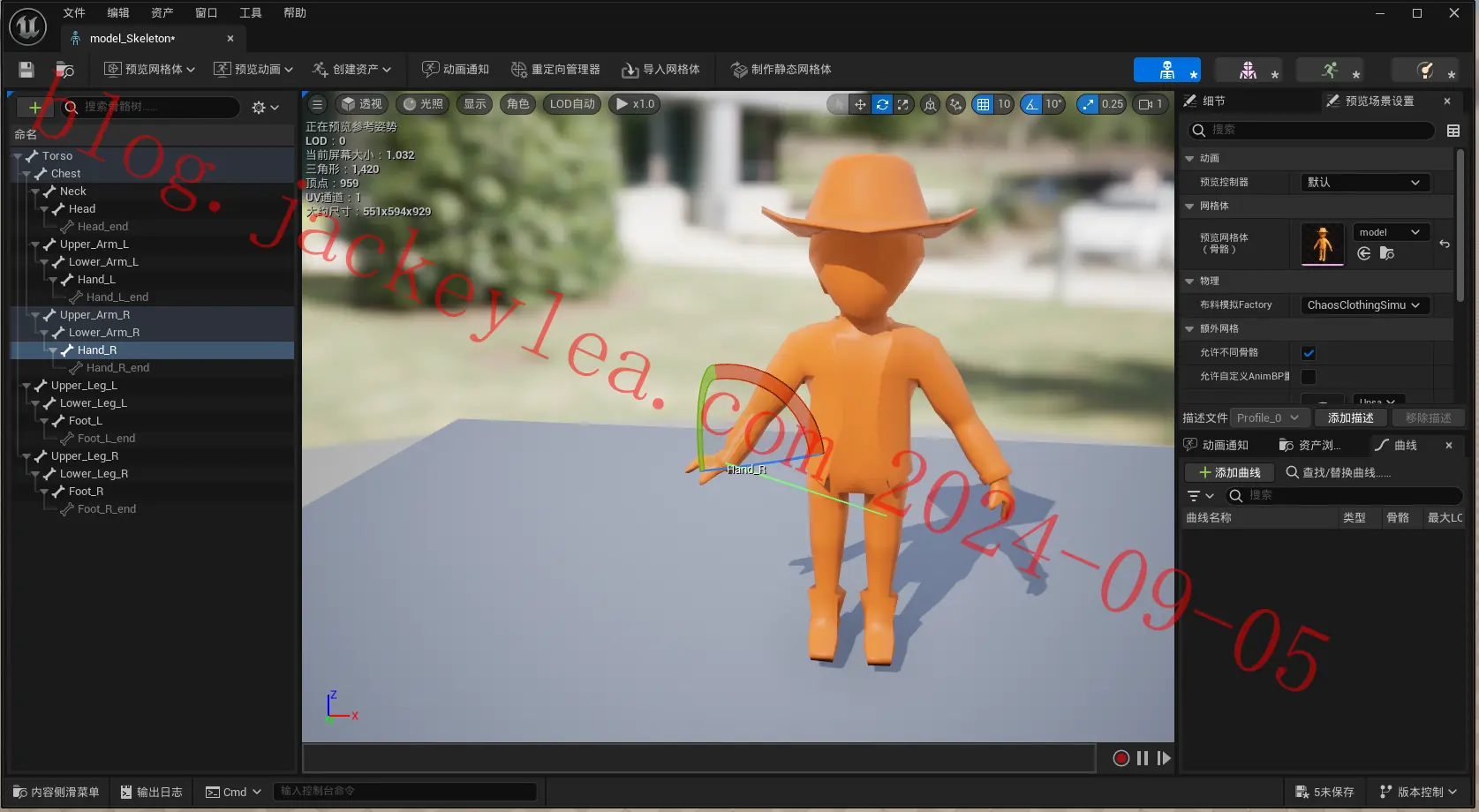This screenshot has height=812, width=1479.
Task: Select the translate gizmo tool
Action: [860, 104]
